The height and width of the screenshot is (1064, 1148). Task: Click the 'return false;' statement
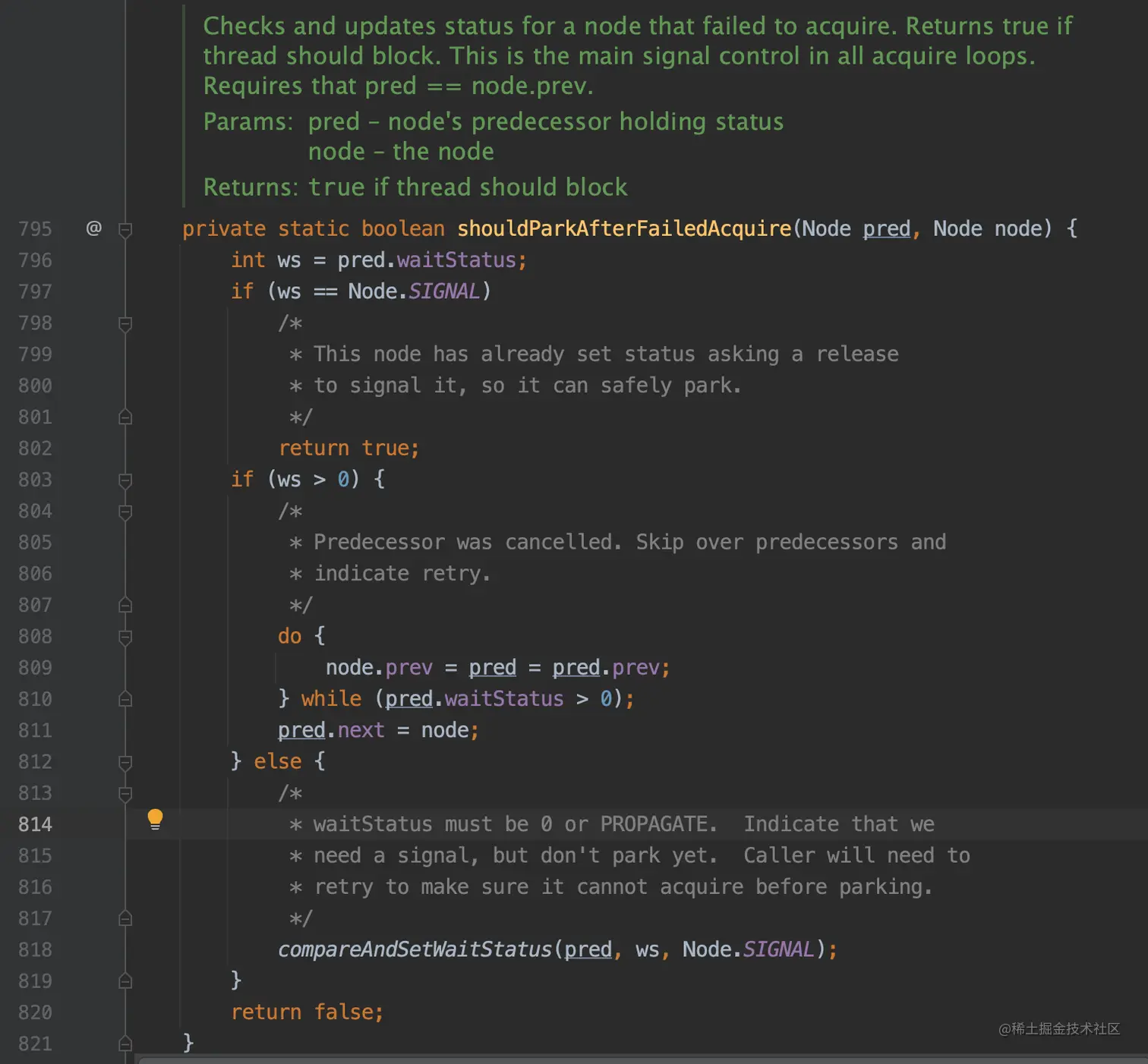pos(307,1012)
